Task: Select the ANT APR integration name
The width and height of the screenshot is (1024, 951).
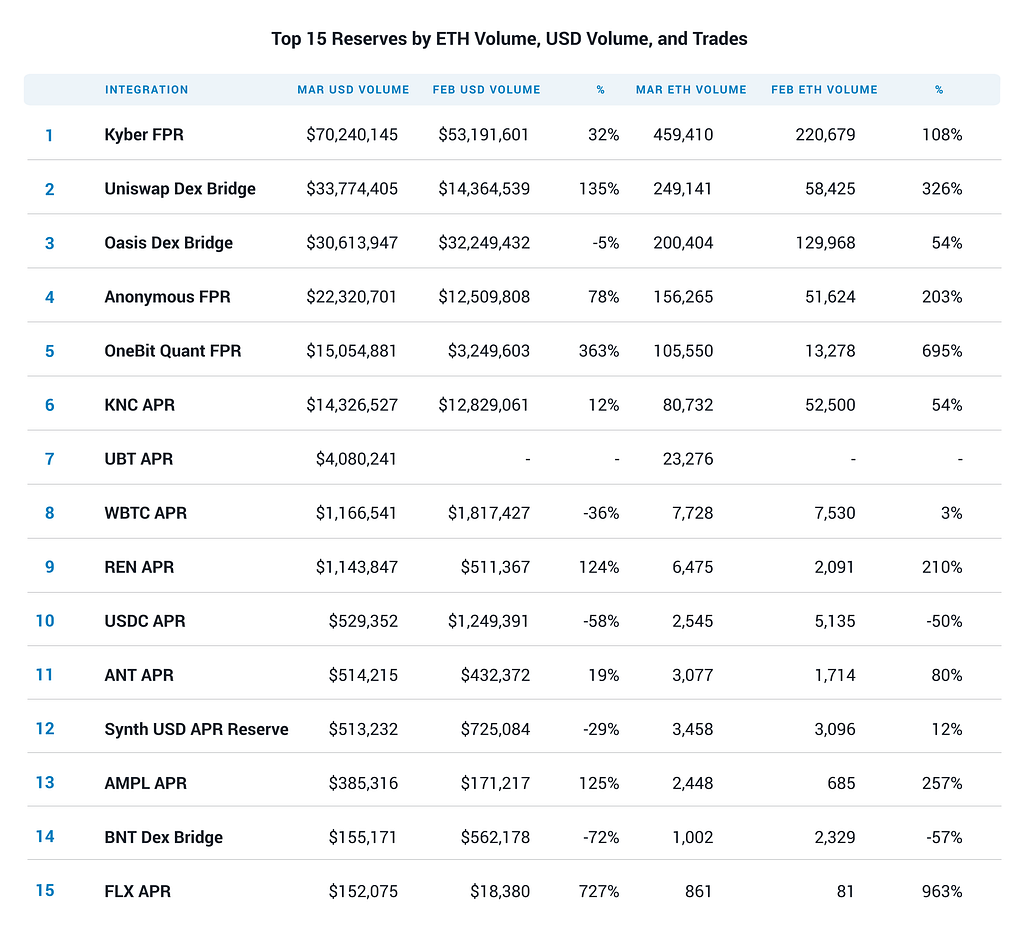Action: (139, 675)
